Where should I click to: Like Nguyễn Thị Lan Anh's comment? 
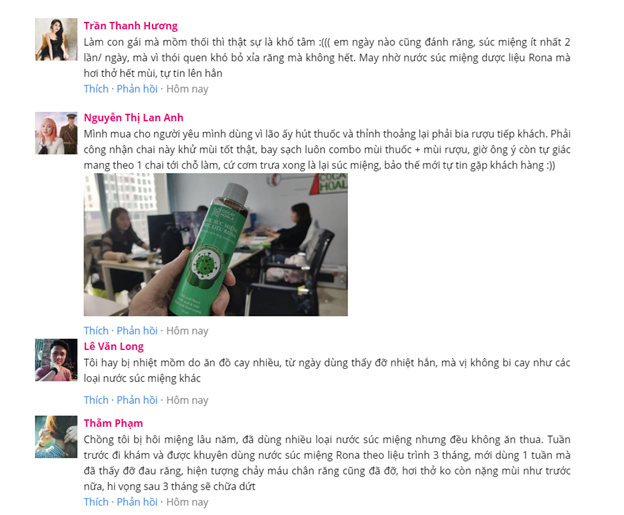[96, 331]
